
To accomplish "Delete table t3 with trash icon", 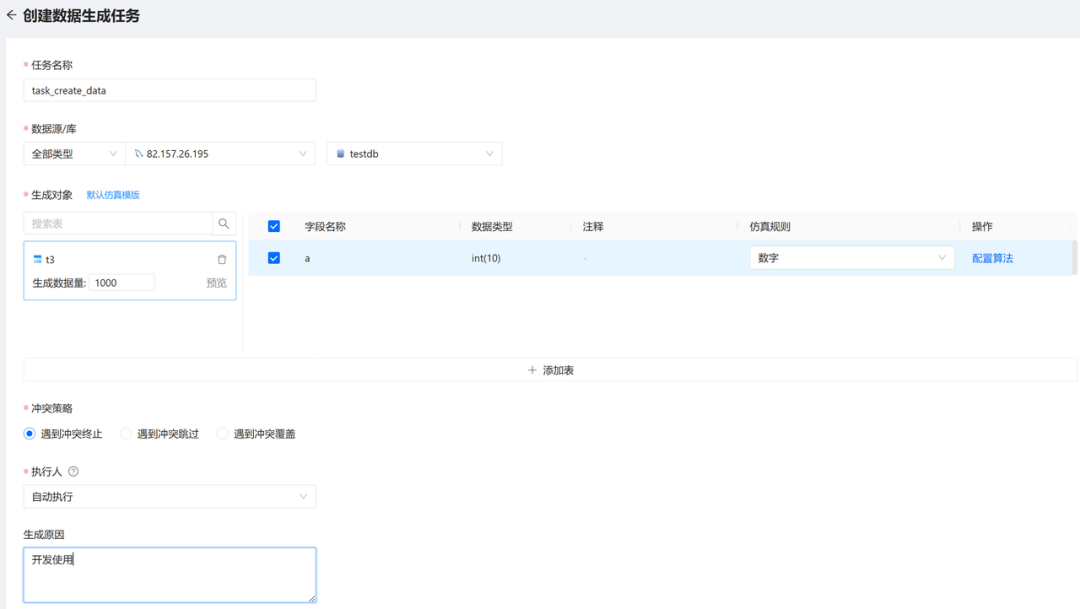I will [222, 259].
